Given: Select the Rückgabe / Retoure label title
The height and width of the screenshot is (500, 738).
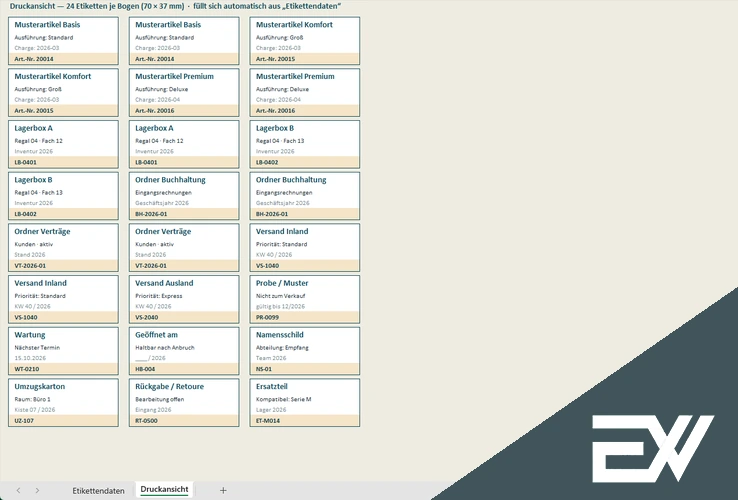Looking at the screenshot, I should click(169, 387).
